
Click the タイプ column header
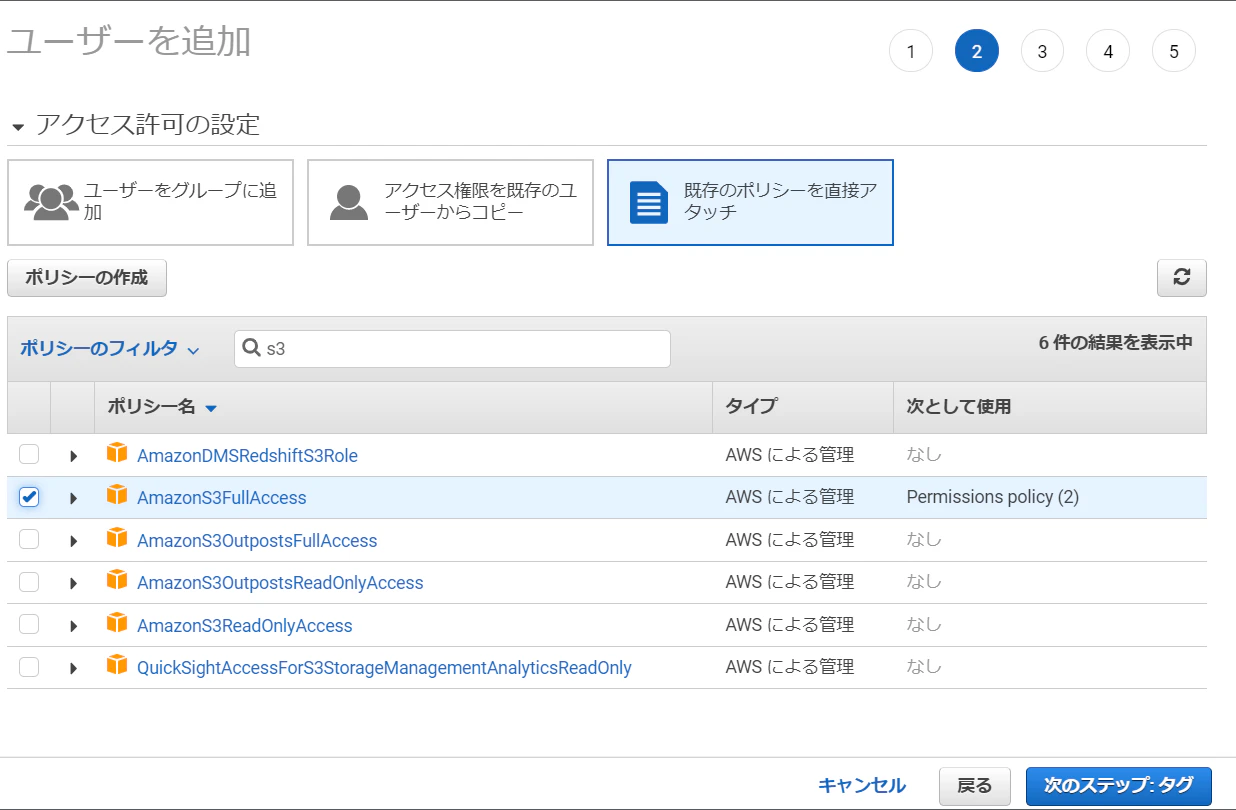(x=751, y=406)
